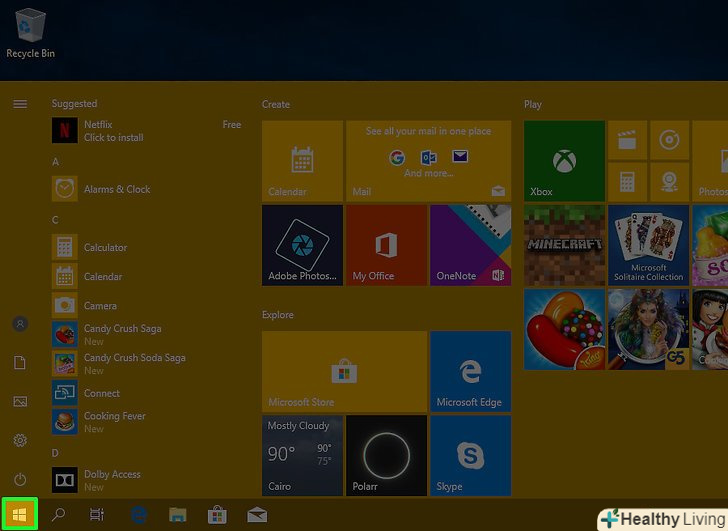Open Microsoft Store from the taskbar

click(217, 515)
